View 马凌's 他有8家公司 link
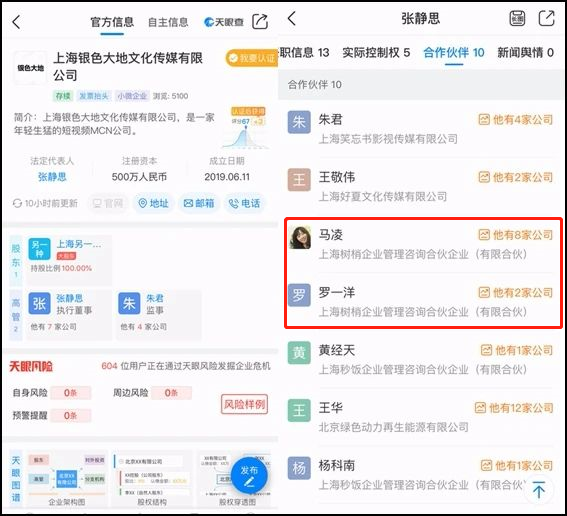 [516, 235]
